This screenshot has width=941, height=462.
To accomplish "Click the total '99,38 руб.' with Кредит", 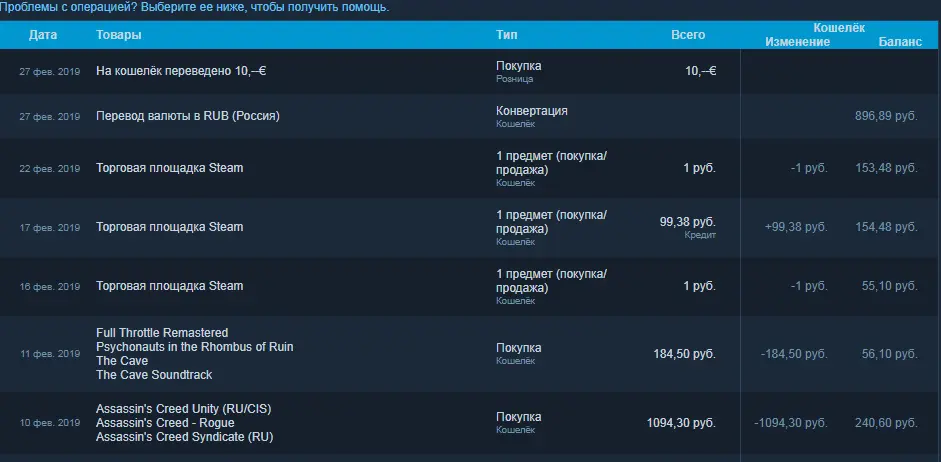I will tap(688, 222).
